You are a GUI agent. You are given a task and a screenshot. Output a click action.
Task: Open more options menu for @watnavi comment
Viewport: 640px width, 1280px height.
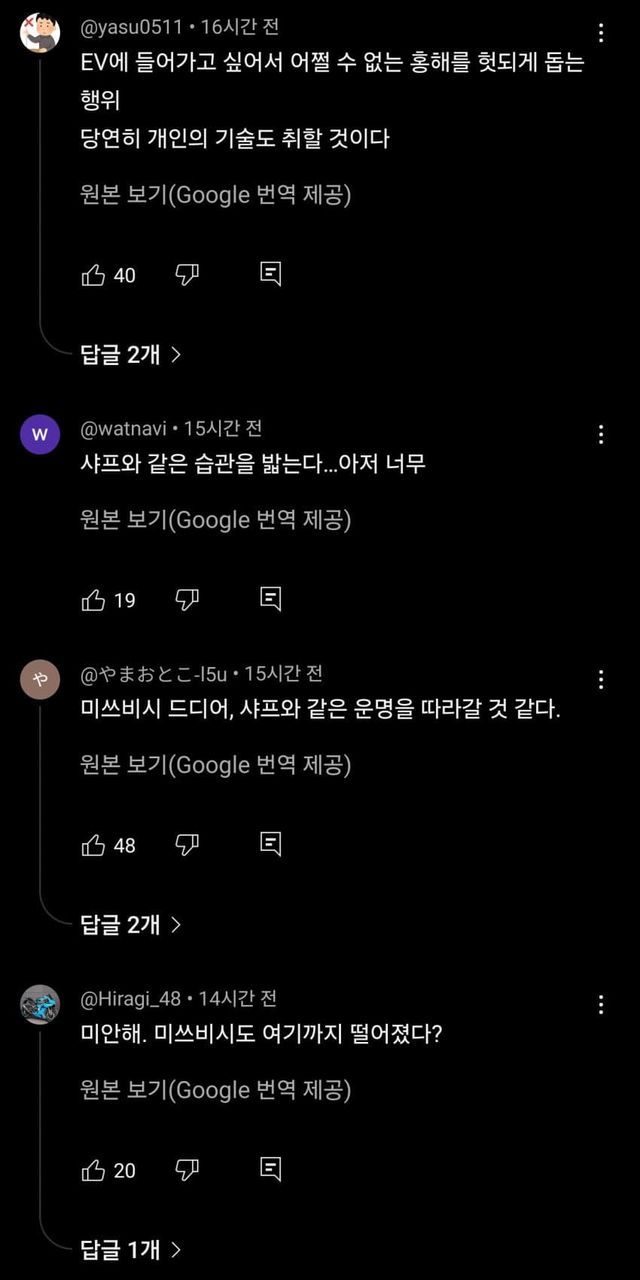(x=601, y=434)
